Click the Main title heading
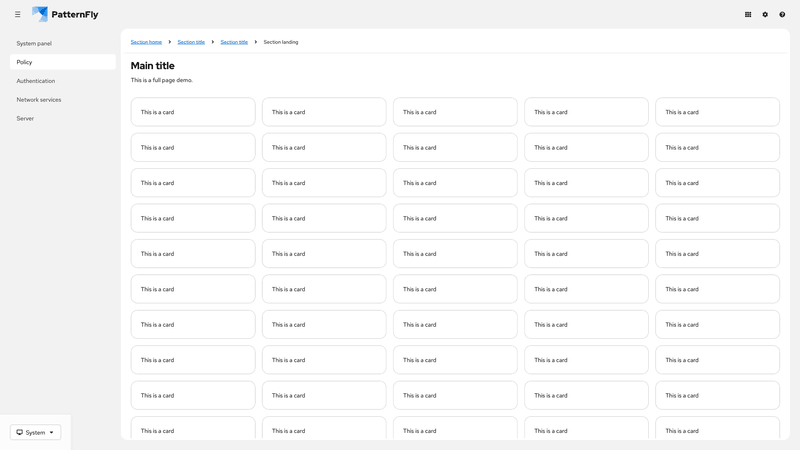The width and height of the screenshot is (800, 450). click(153, 66)
